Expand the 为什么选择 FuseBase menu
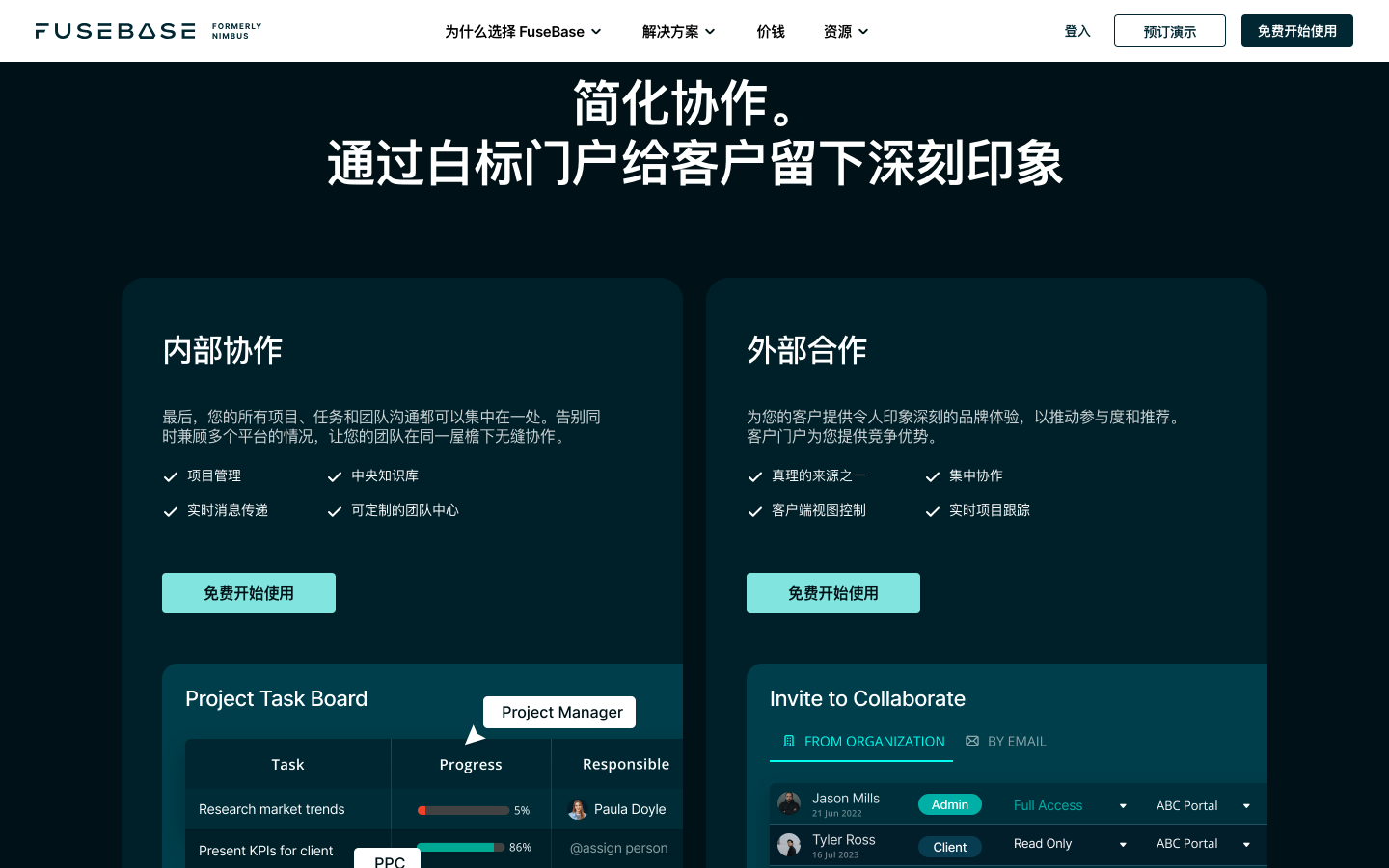Viewport: 1389px width, 868px height. point(523,32)
